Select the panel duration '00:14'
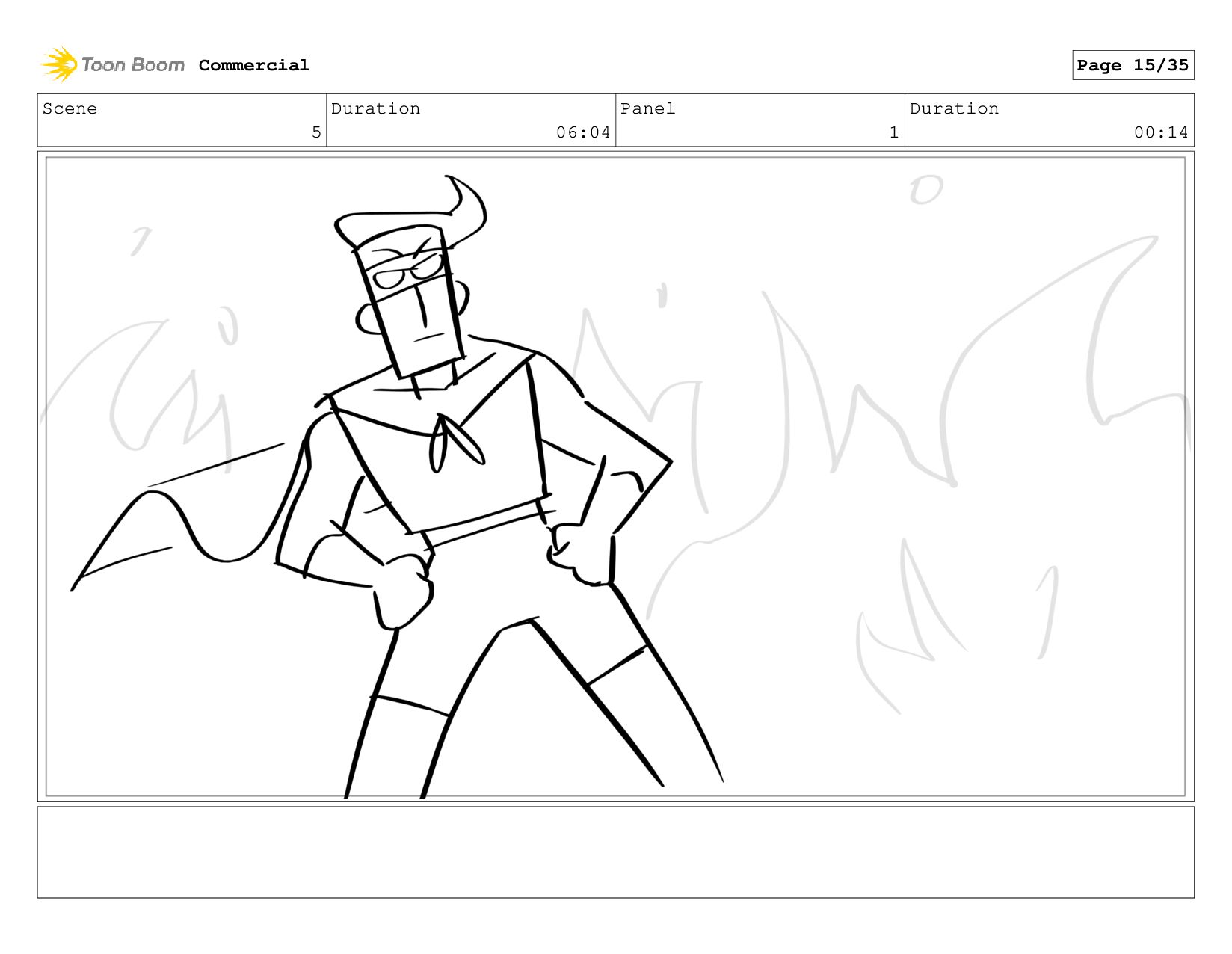Image resolution: width=1232 pixels, height=954 pixels. pos(1161,132)
